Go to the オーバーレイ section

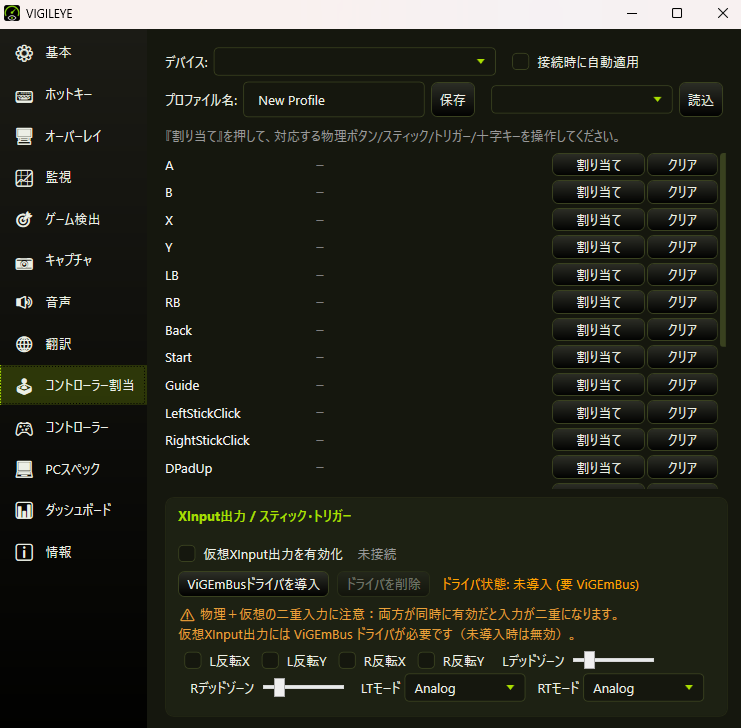point(73,136)
